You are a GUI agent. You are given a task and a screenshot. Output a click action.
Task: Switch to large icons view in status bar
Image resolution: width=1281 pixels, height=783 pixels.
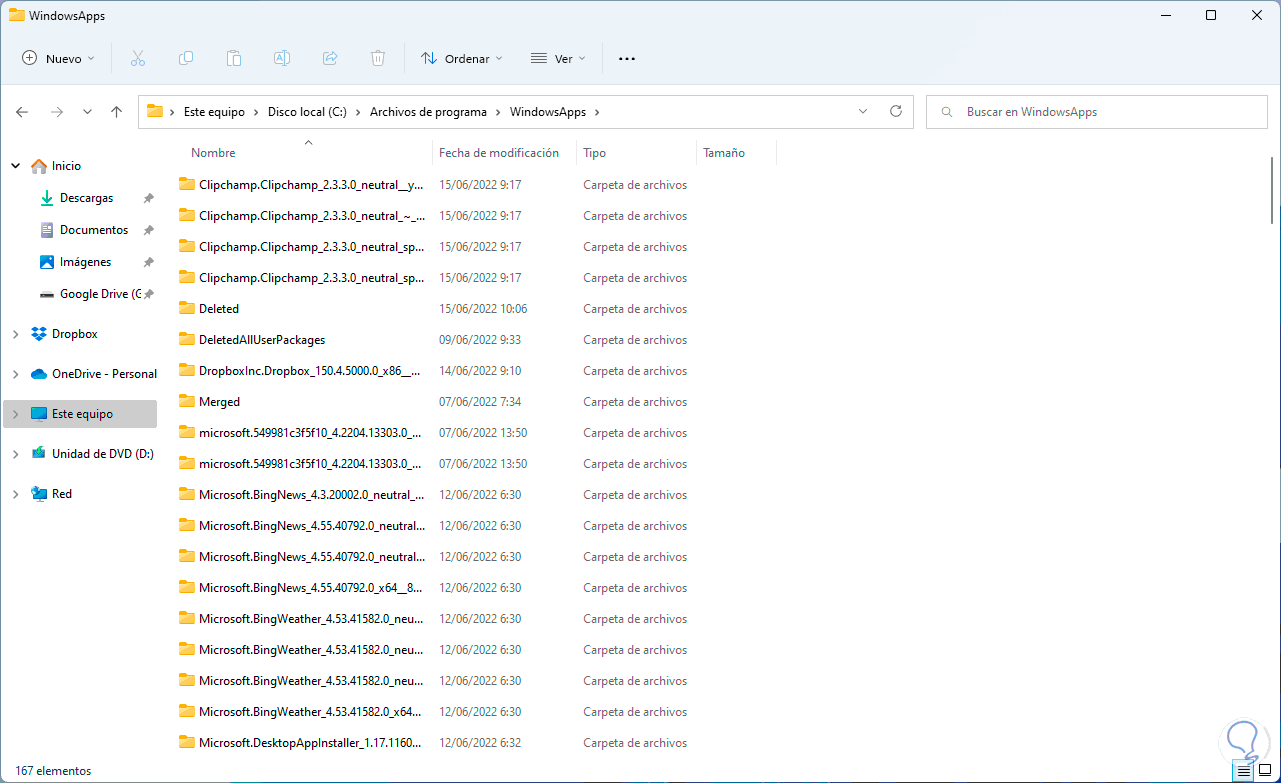1264,771
